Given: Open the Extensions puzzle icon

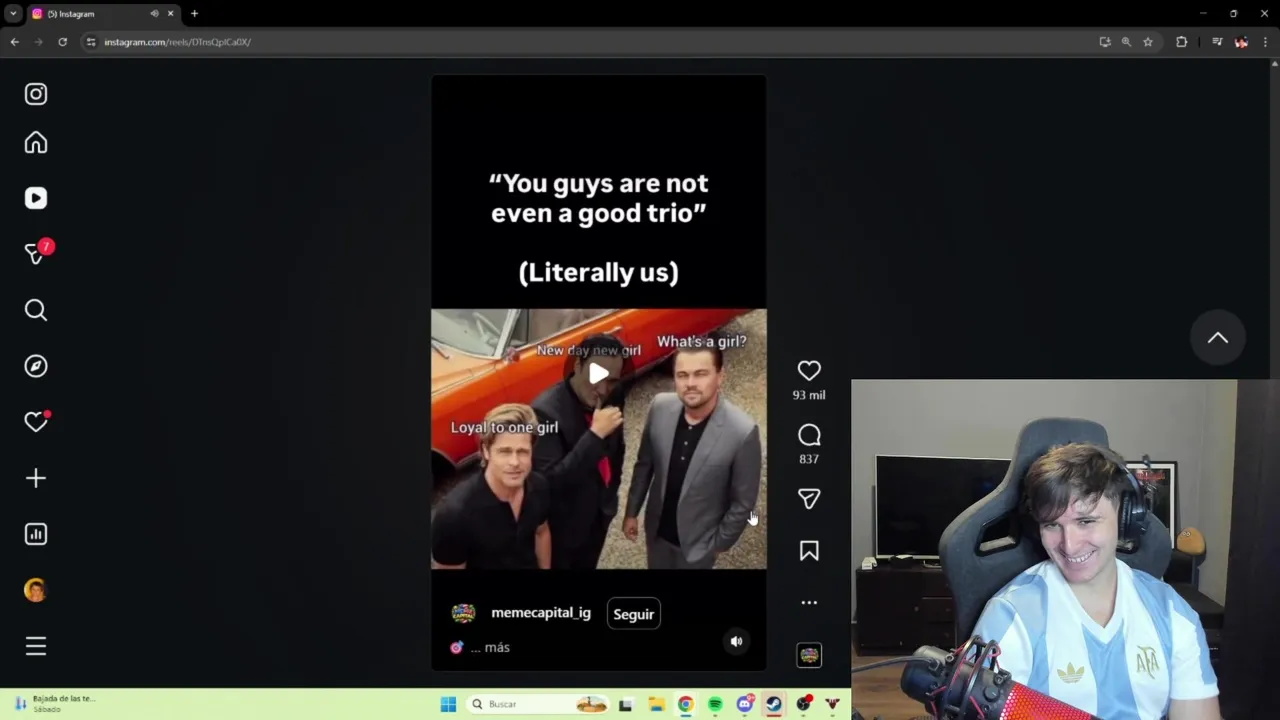Looking at the screenshot, I should coord(1181,42).
